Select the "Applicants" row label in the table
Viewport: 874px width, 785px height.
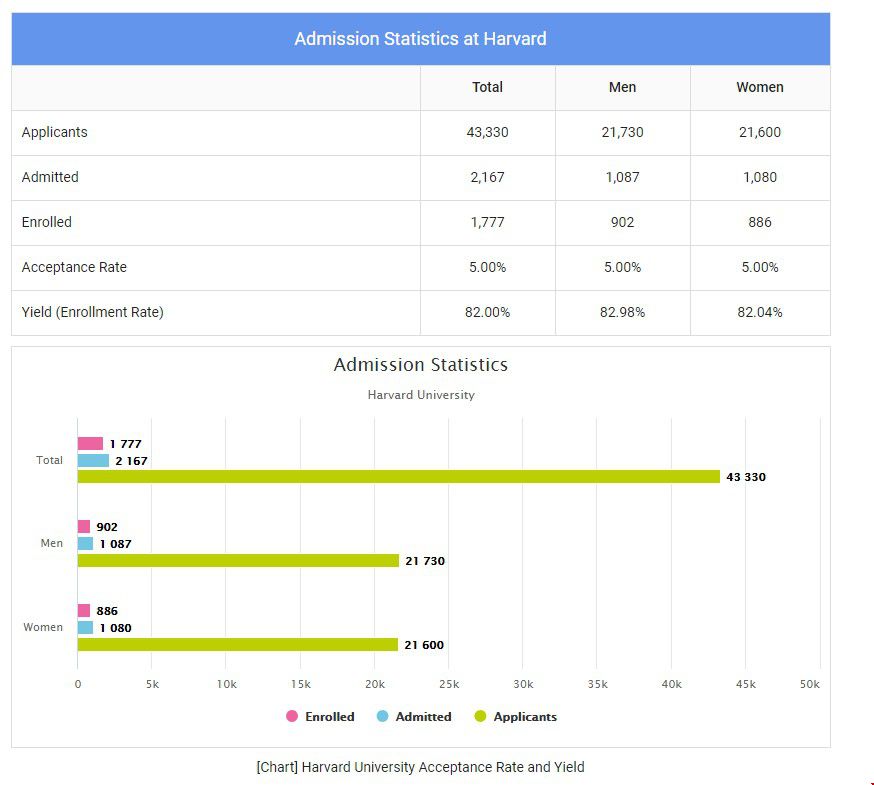(55, 132)
